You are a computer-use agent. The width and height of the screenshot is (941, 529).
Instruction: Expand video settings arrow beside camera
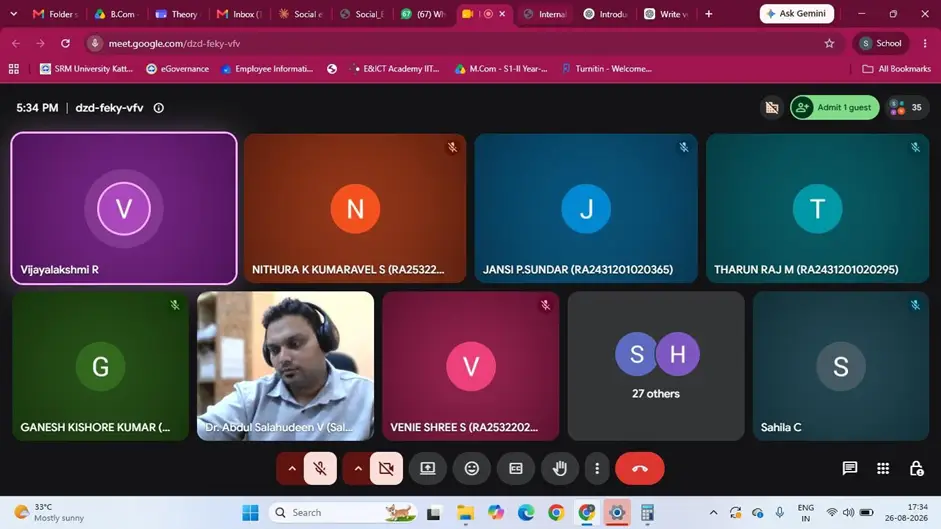tap(358, 468)
